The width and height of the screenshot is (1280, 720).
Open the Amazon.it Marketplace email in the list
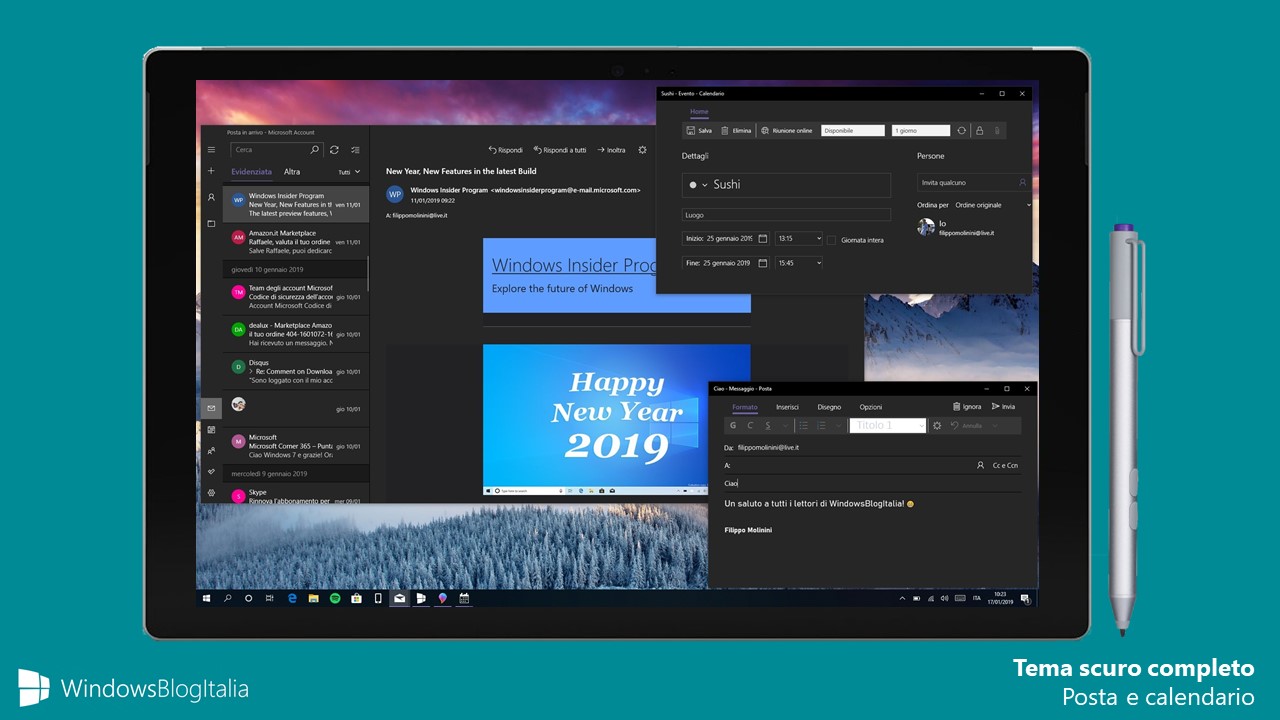click(296, 241)
